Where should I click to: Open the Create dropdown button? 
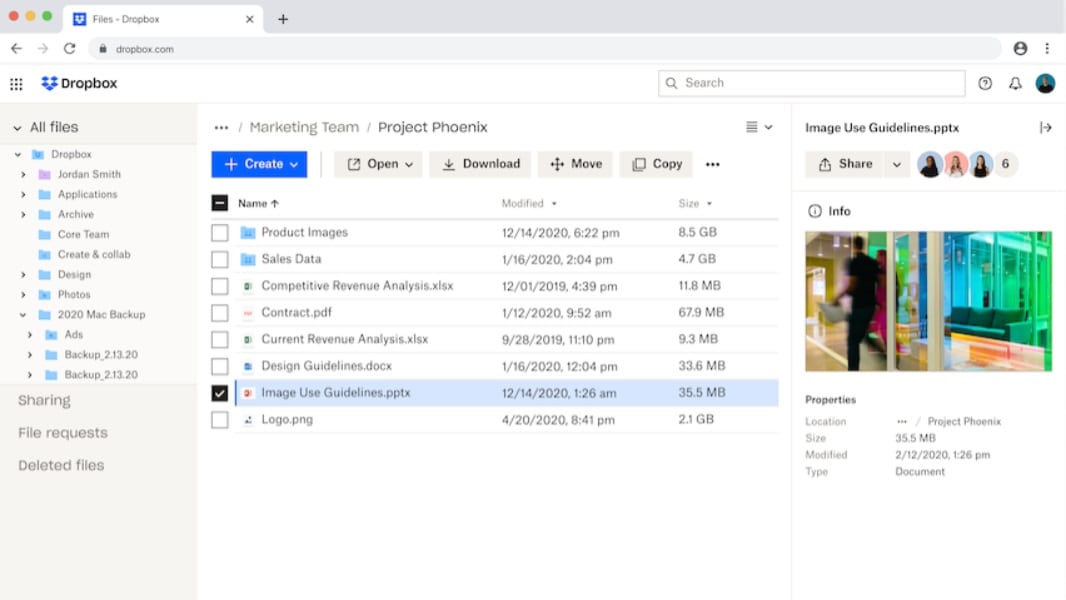coord(259,165)
